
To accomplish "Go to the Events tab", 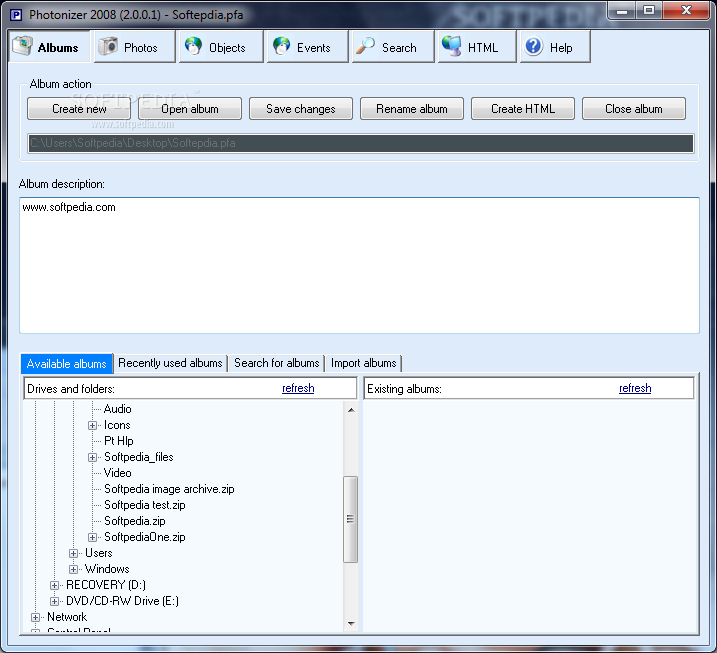I will tap(308, 47).
